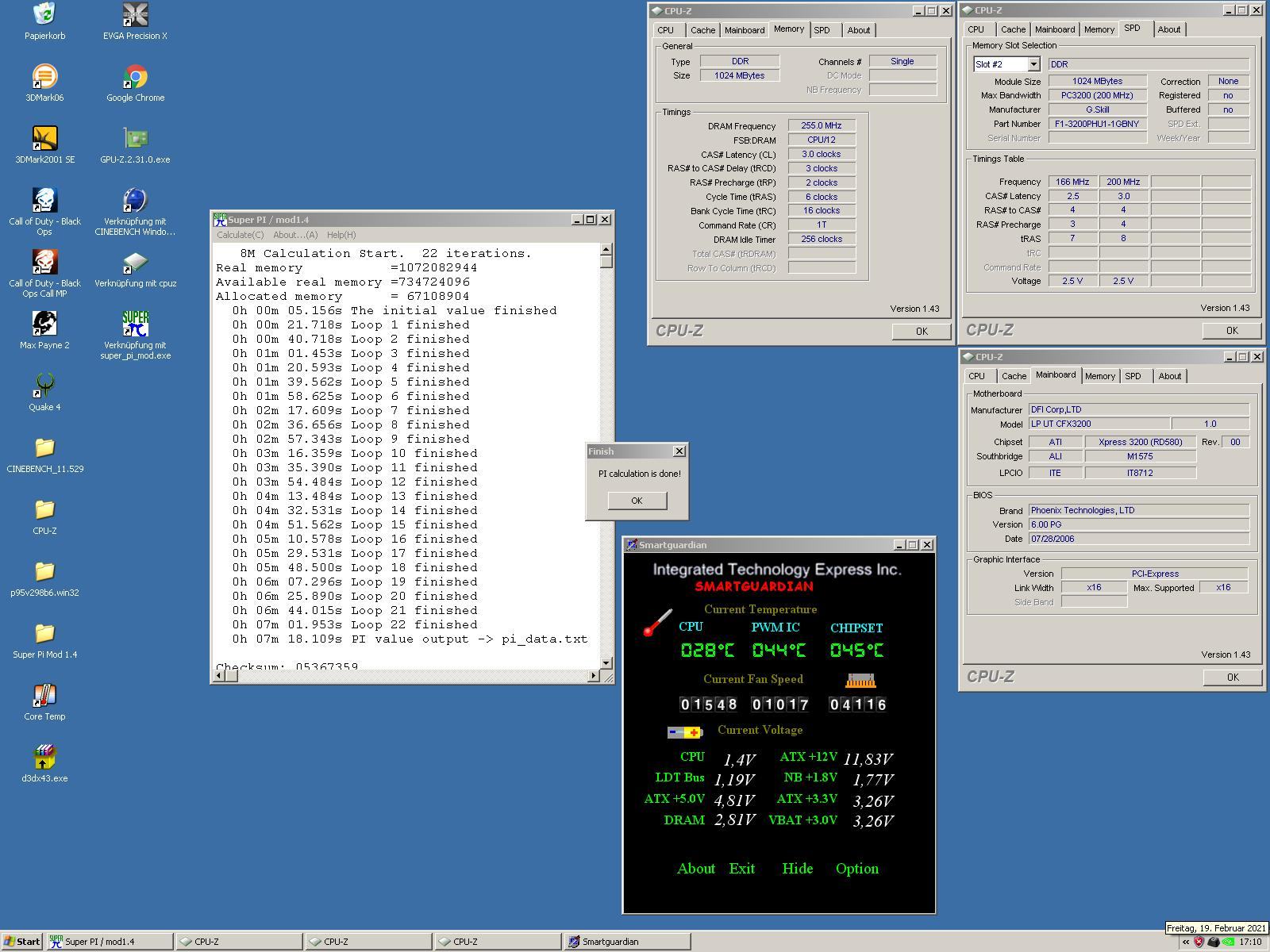Open the Slot #2 memory slot dropdown
The height and width of the screenshot is (952, 1270).
pyautogui.click(x=1033, y=64)
